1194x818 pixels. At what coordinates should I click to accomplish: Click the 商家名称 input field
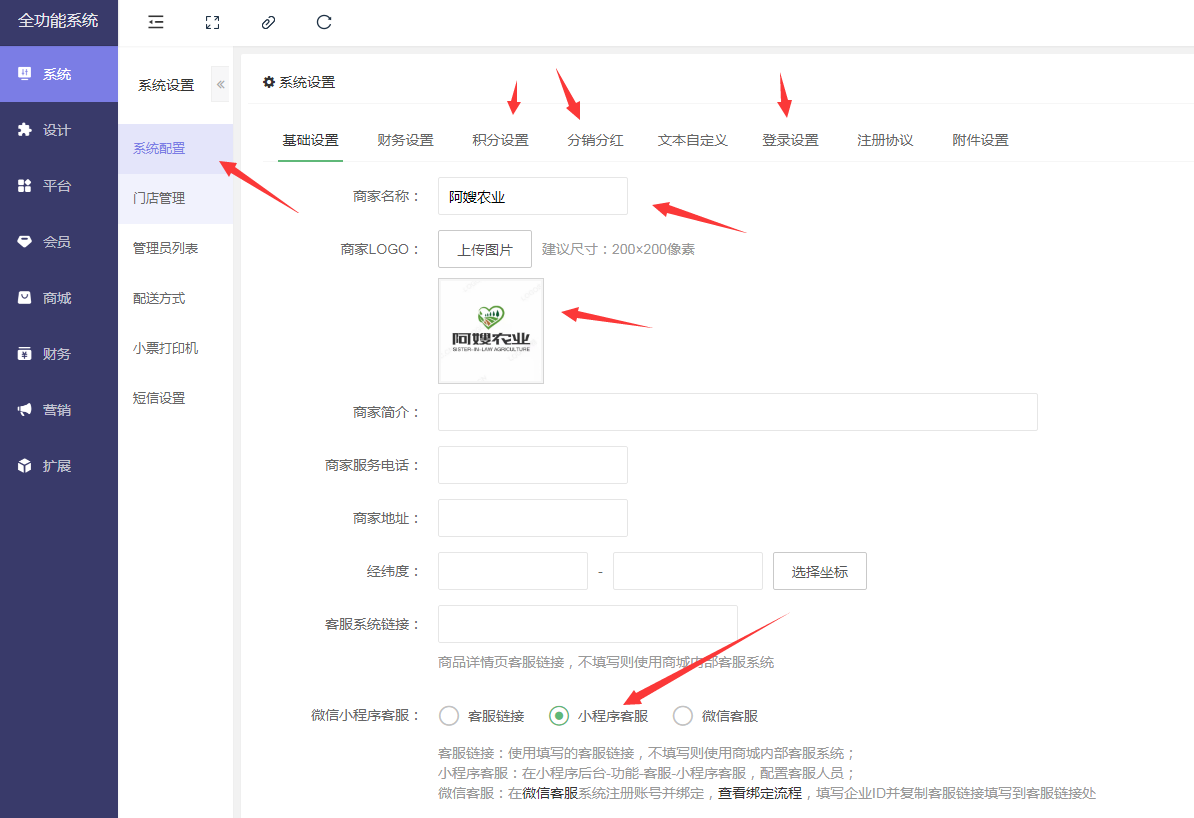point(532,197)
